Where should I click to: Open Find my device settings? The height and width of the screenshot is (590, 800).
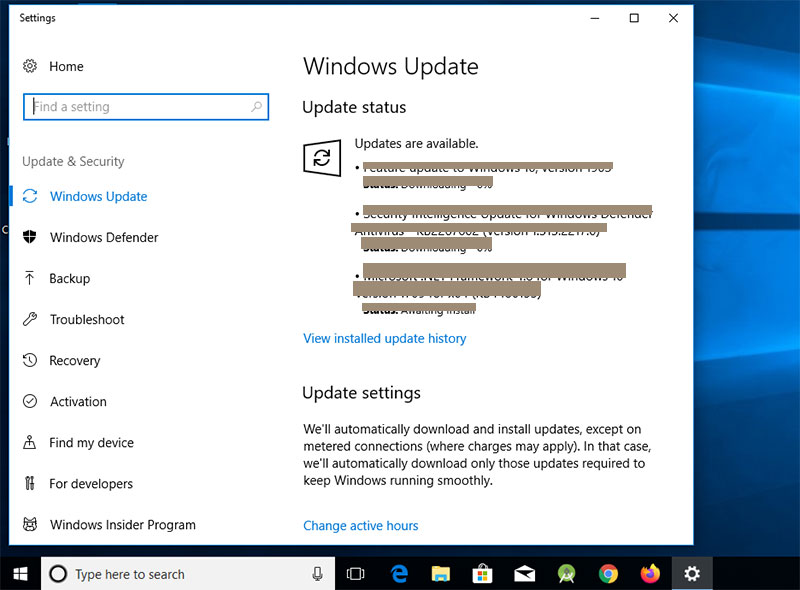tap(91, 442)
